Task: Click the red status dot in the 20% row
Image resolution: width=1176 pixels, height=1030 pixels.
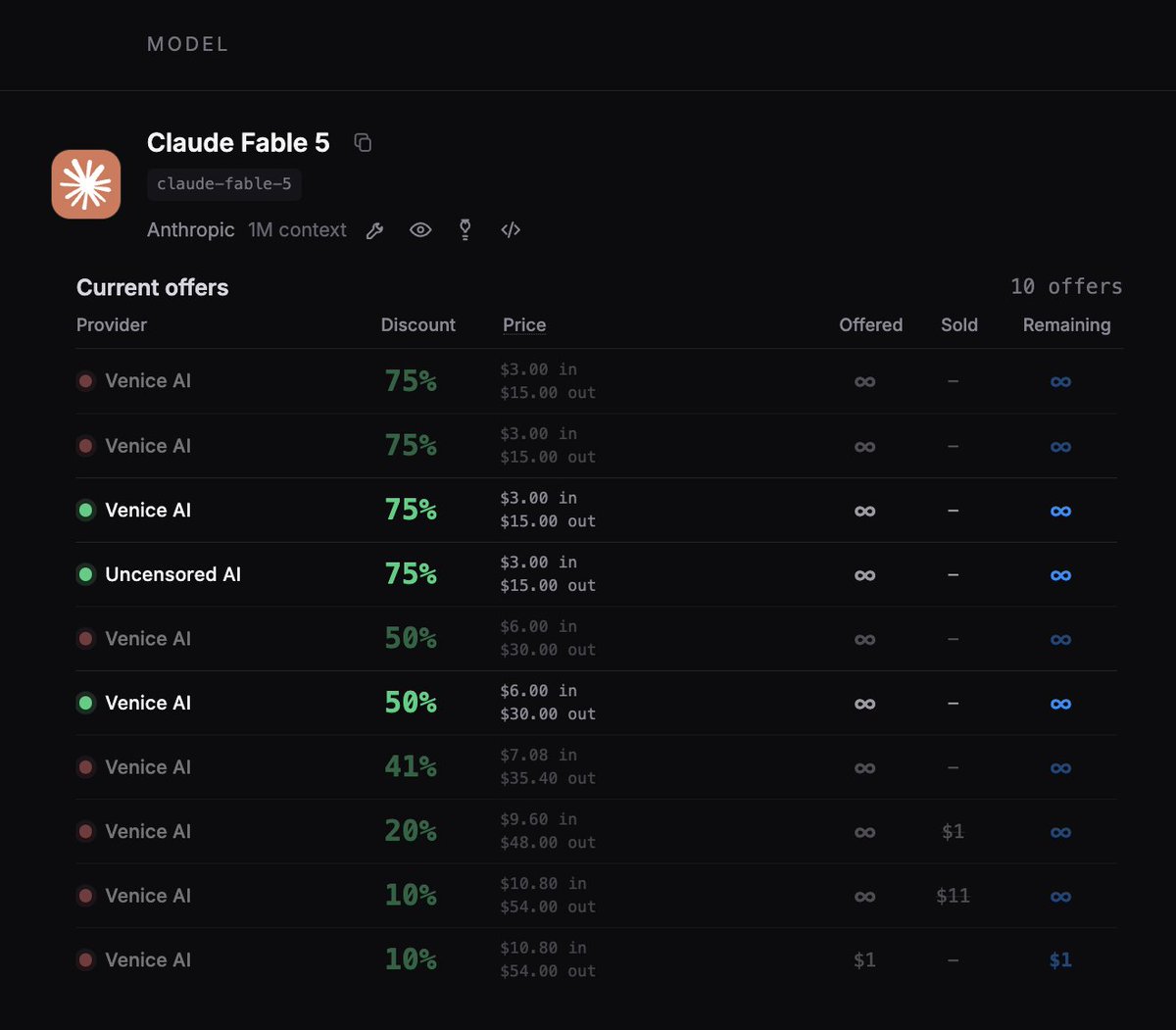Action: (85, 832)
